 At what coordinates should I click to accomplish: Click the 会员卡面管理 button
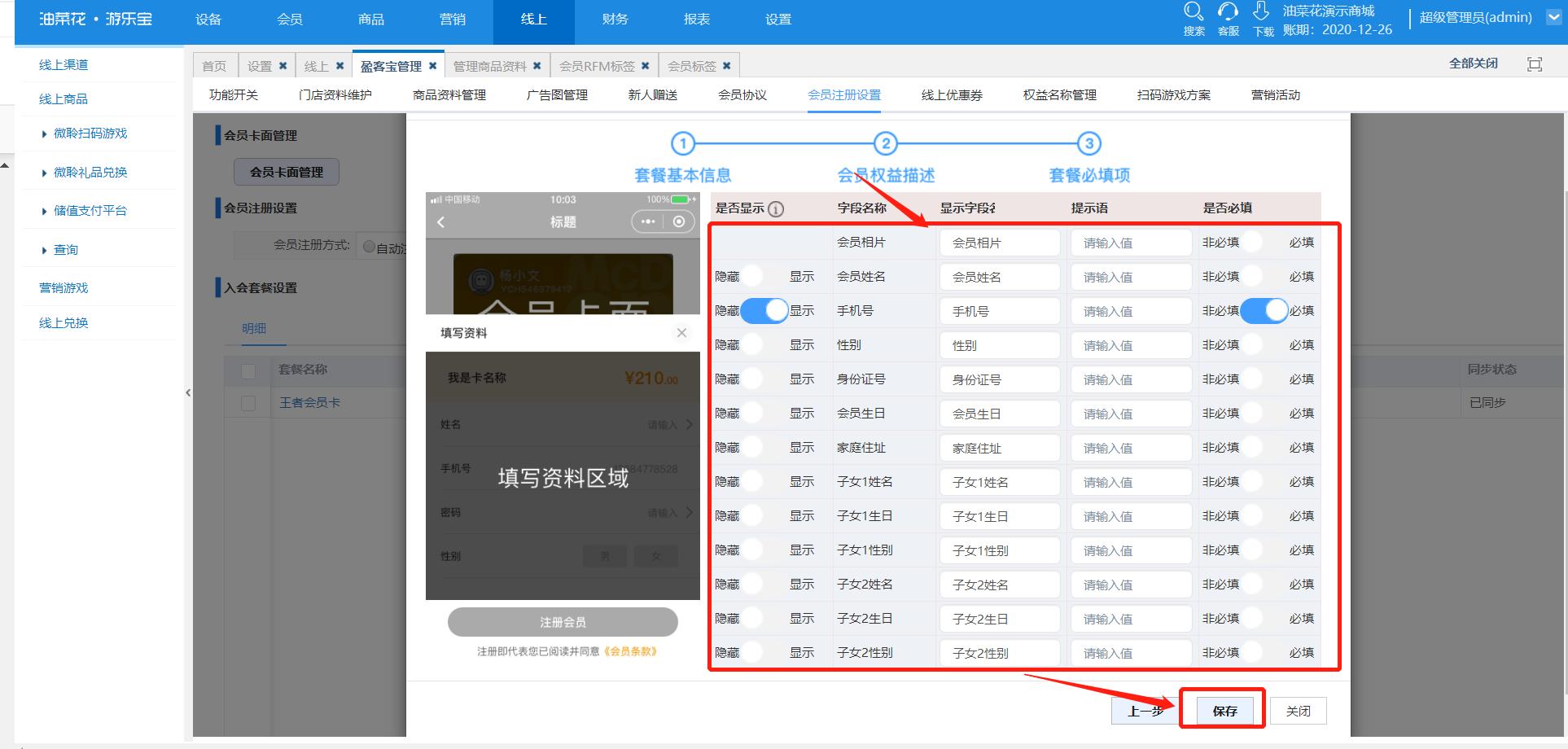[x=287, y=172]
